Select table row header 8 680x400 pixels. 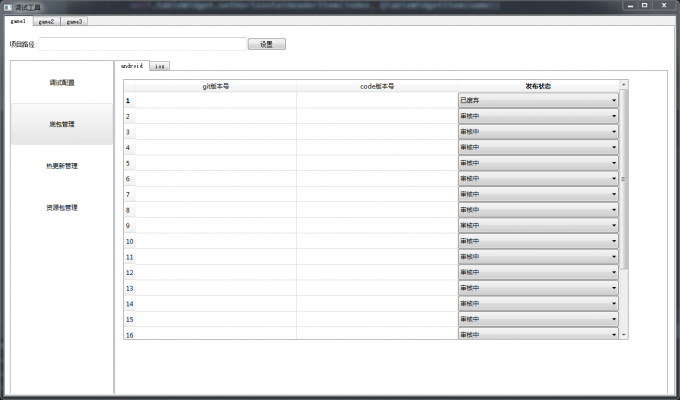click(130, 210)
